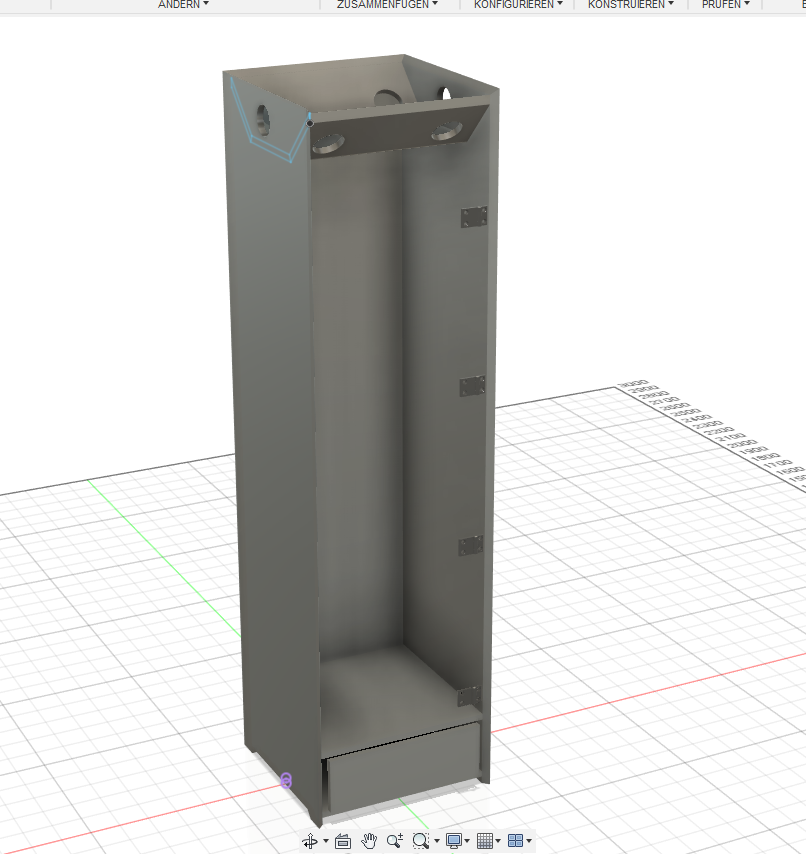Click the Grid and Snaps icon
Image resolution: width=806 pixels, height=854 pixels.
(485, 841)
